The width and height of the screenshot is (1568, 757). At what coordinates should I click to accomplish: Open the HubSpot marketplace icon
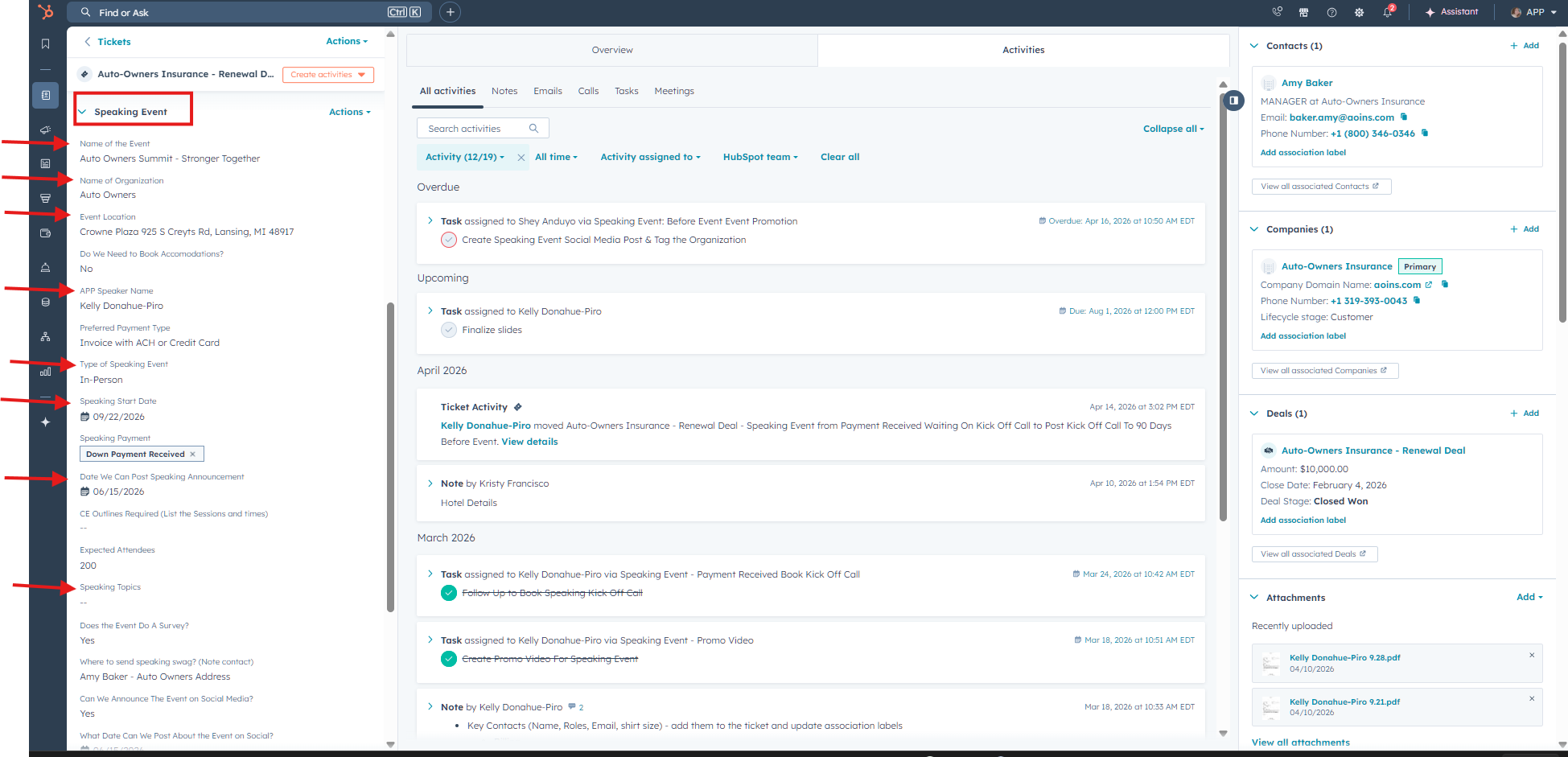[x=1303, y=13]
